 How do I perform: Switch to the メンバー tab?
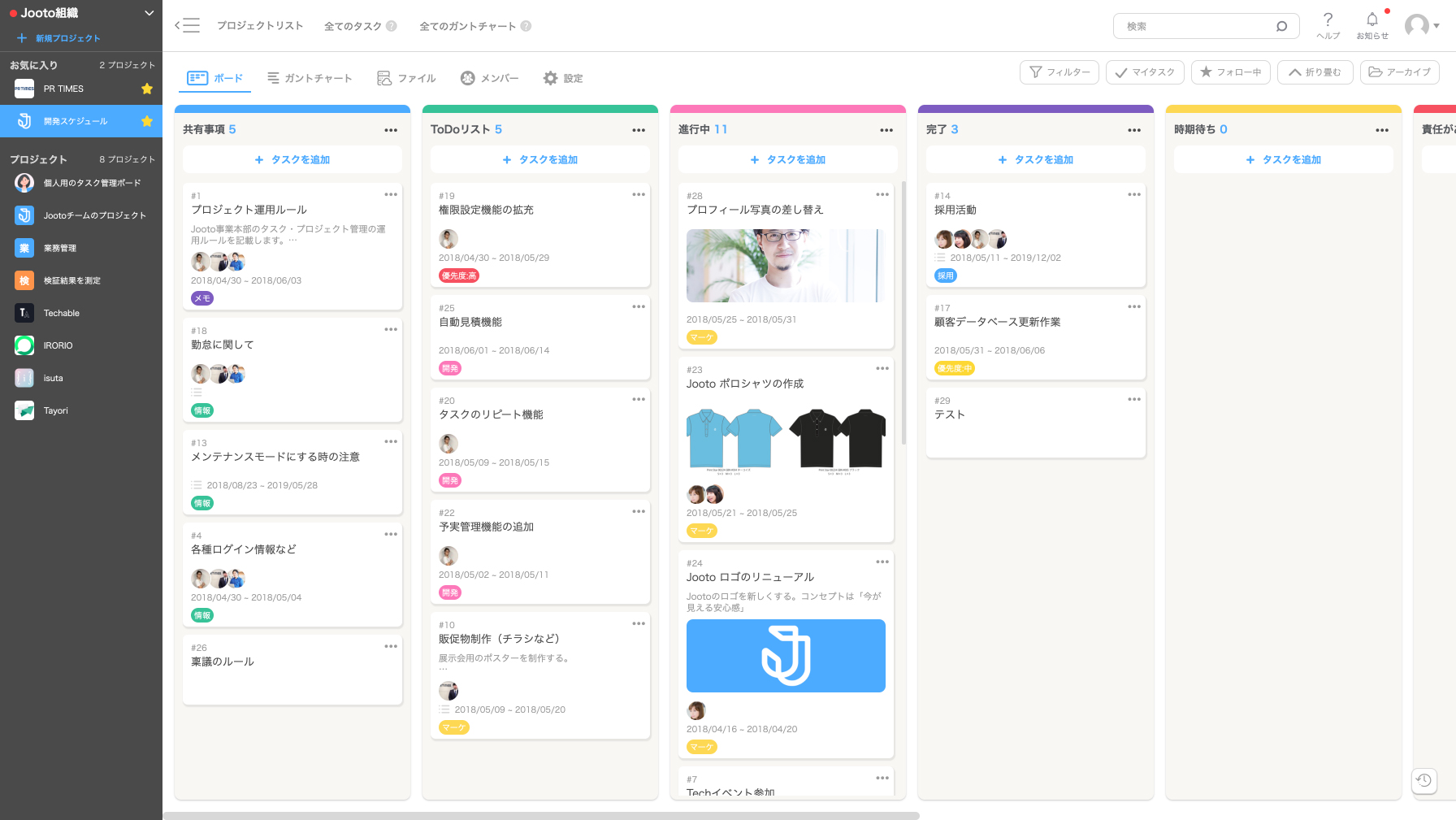[x=489, y=78]
